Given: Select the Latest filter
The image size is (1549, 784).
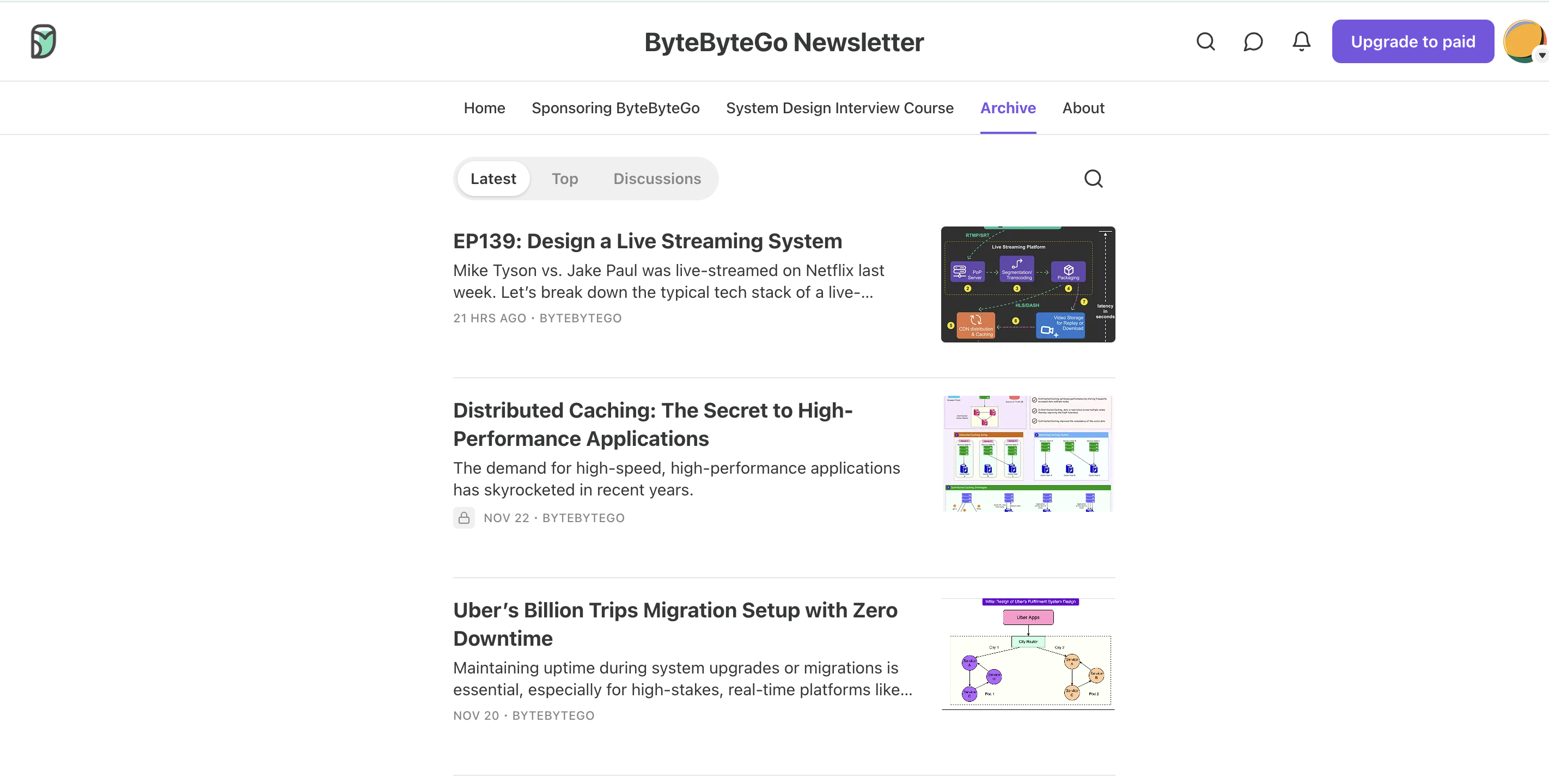Looking at the screenshot, I should click(x=493, y=179).
